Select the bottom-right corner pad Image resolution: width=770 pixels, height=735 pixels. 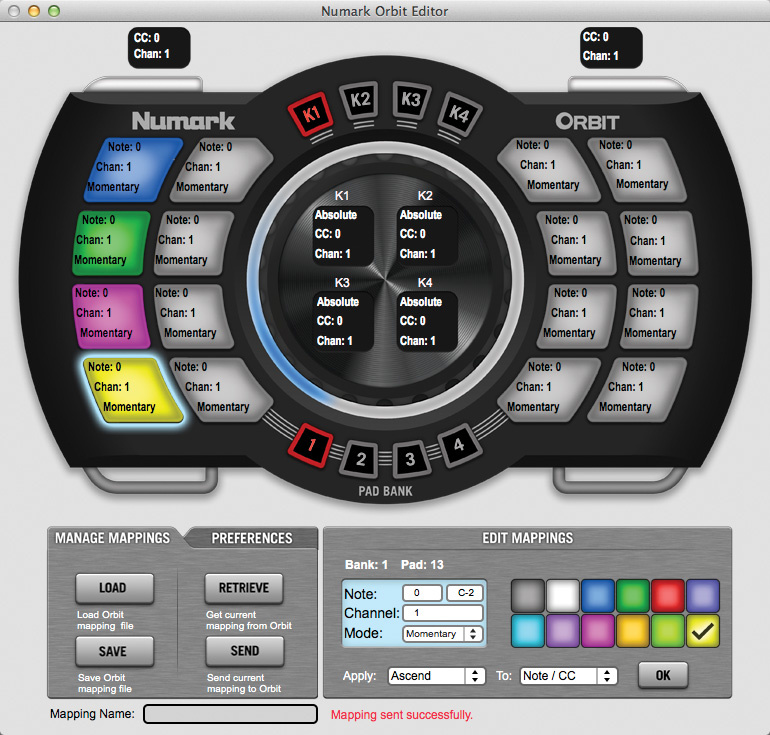click(636, 389)
